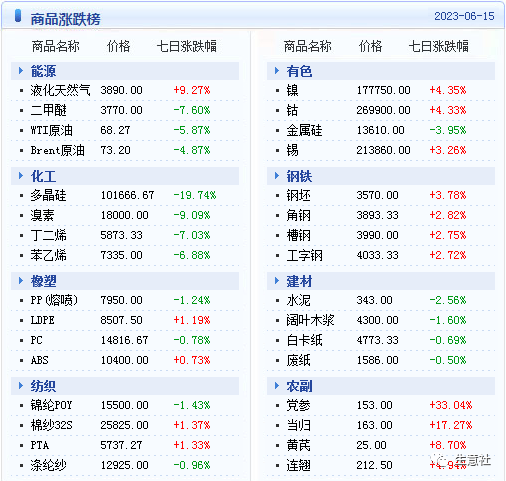
Task: Click 钴 price 269900.00
Action: point(383,110)
